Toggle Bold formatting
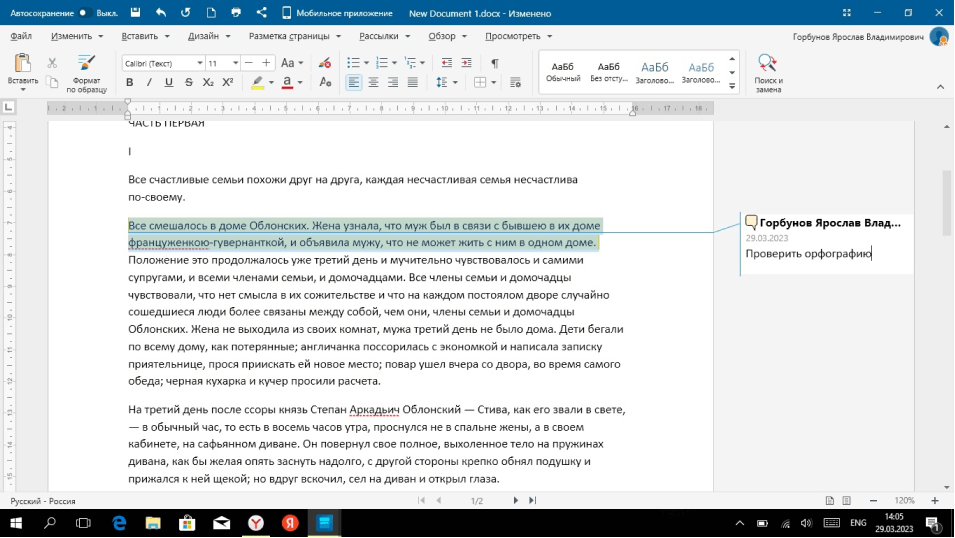The width and height of the screenshot is (955, 538). pos(129,82)
